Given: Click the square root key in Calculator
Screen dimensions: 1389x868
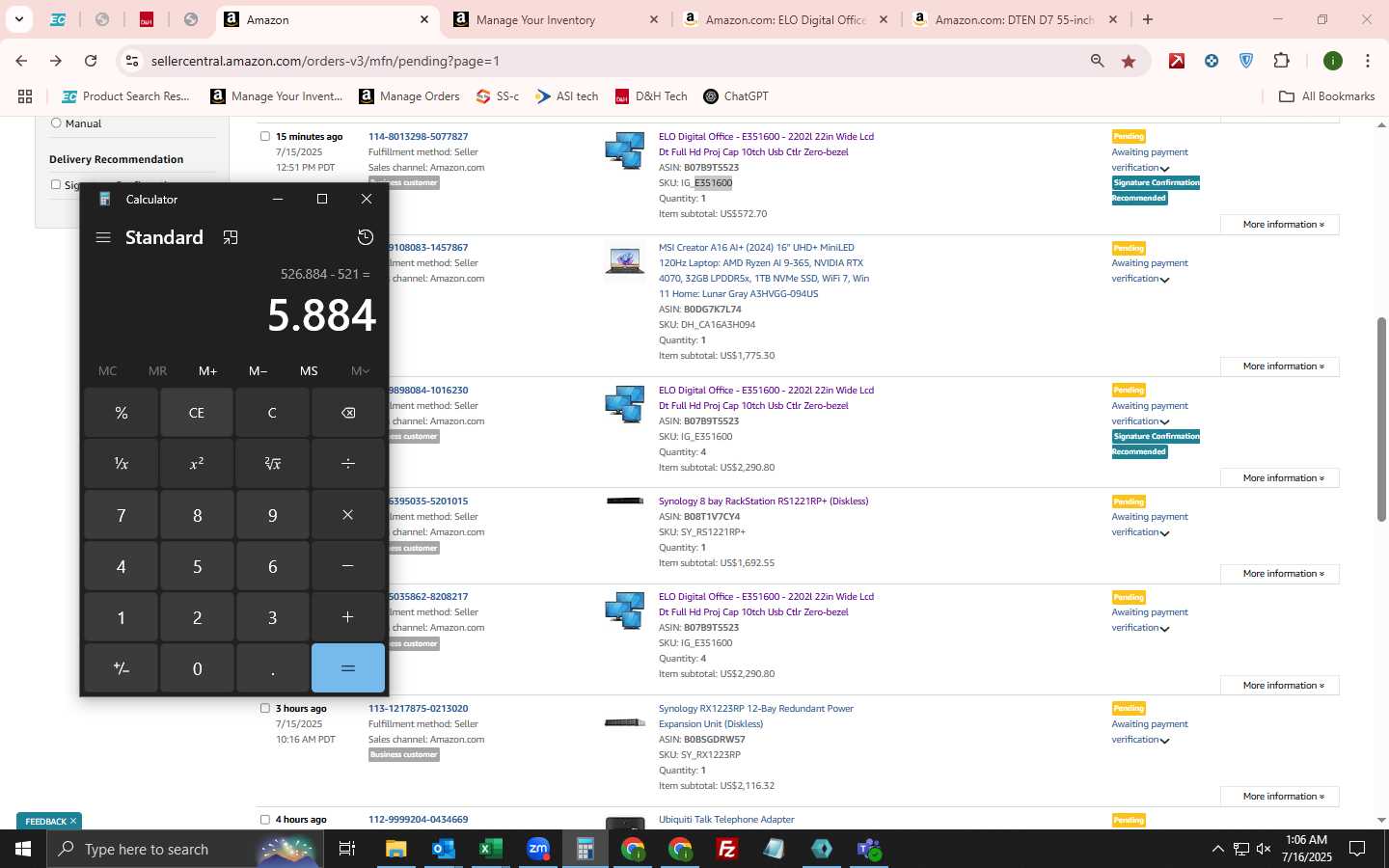Looking at the screenshot, I should (x=273, y=464).
